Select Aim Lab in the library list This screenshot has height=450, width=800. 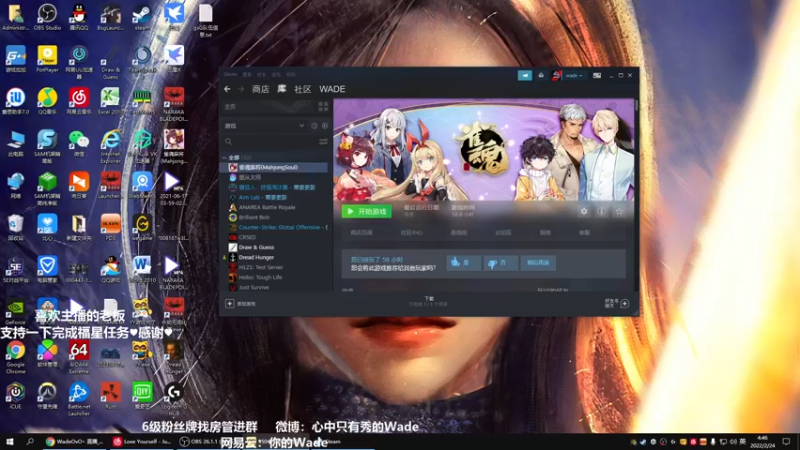(276, 197)
